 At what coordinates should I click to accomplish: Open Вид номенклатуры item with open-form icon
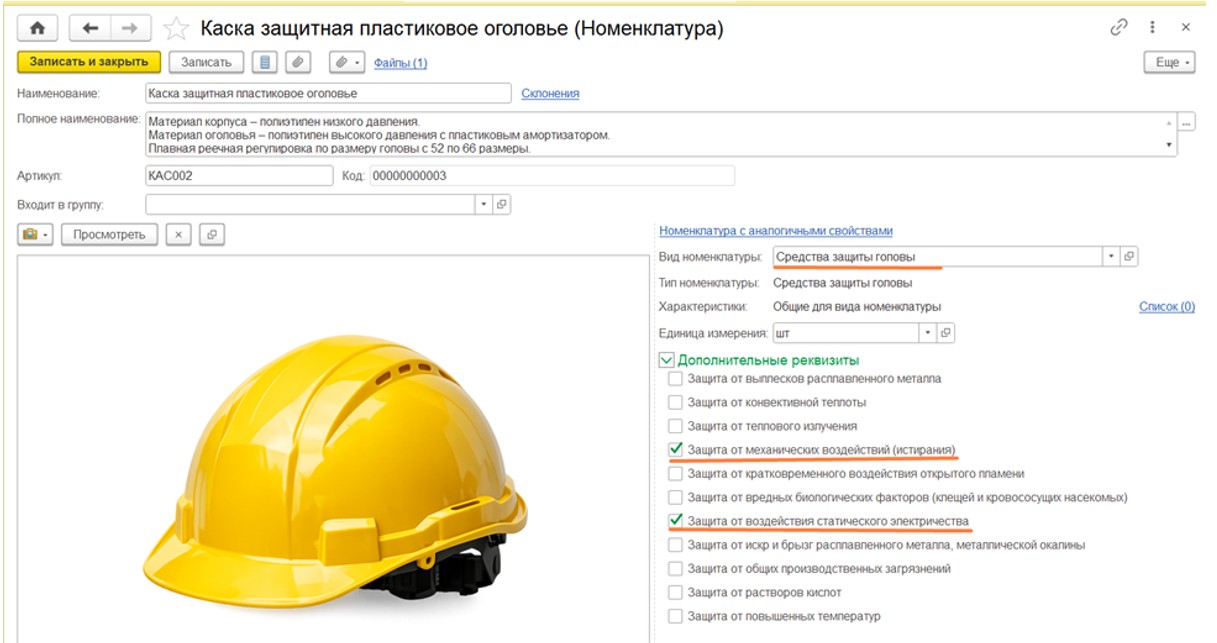click(1129, 256)
